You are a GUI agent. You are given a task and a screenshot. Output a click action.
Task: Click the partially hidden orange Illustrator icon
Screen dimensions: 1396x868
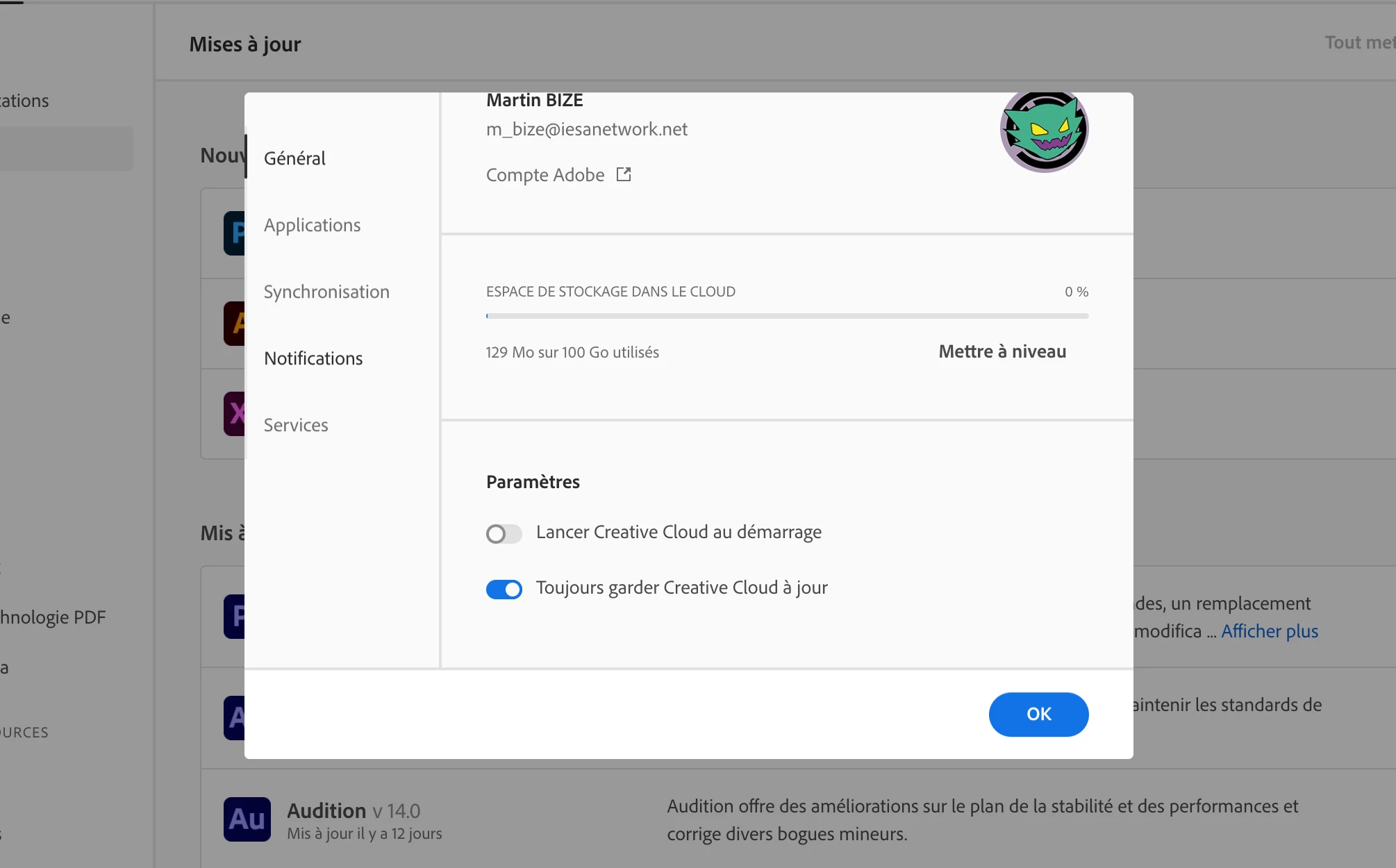(x=235, y=324)
